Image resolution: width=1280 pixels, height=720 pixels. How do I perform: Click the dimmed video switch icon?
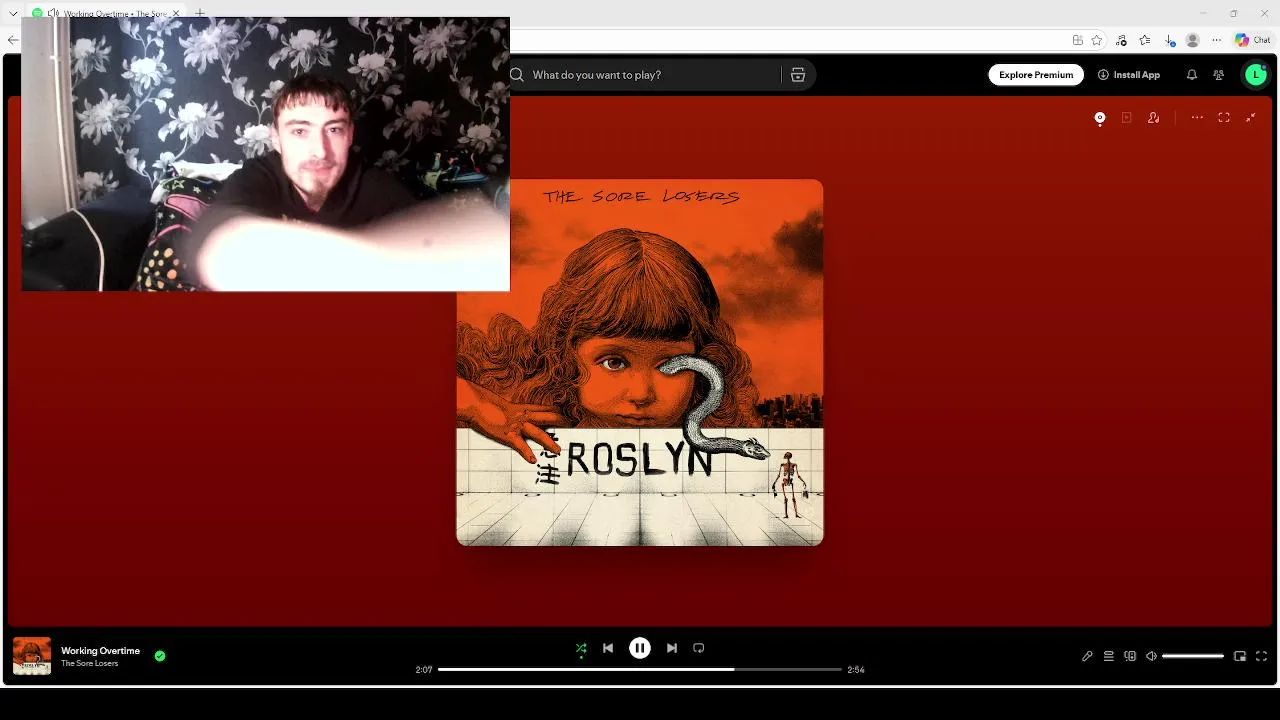[1127, 118]
